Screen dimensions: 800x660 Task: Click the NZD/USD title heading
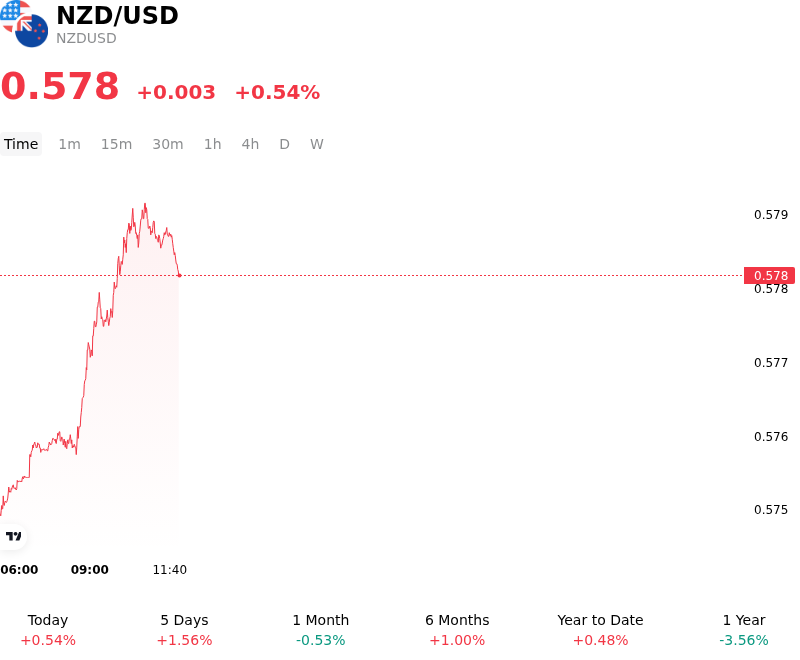pyautogui.click(x=117, y=15)
